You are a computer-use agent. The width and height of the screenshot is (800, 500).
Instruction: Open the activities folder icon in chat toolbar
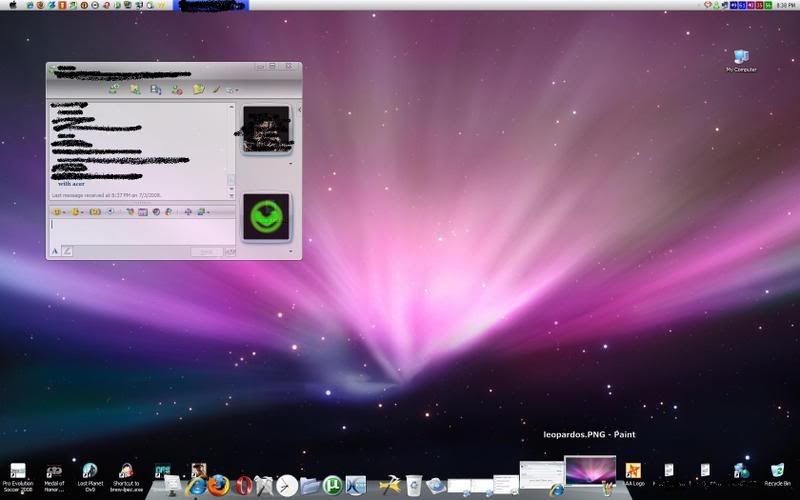[198, 89]
